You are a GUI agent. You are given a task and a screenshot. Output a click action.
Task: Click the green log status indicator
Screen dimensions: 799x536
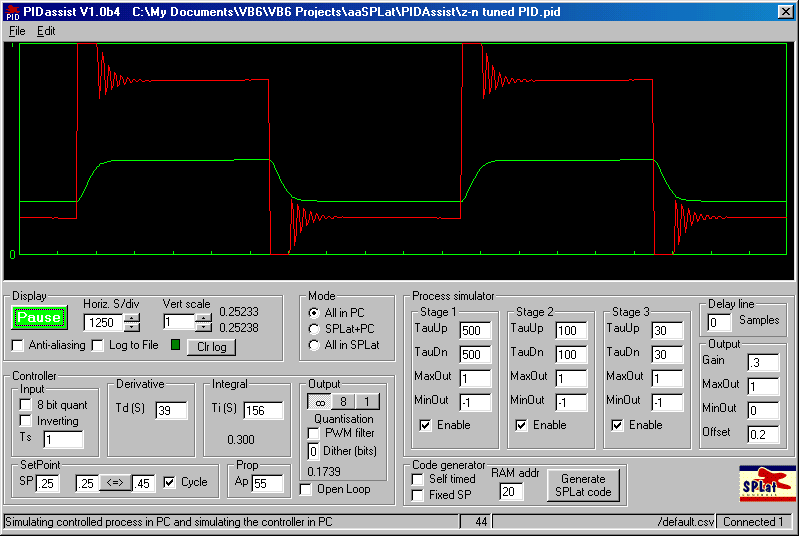point(176,346)
